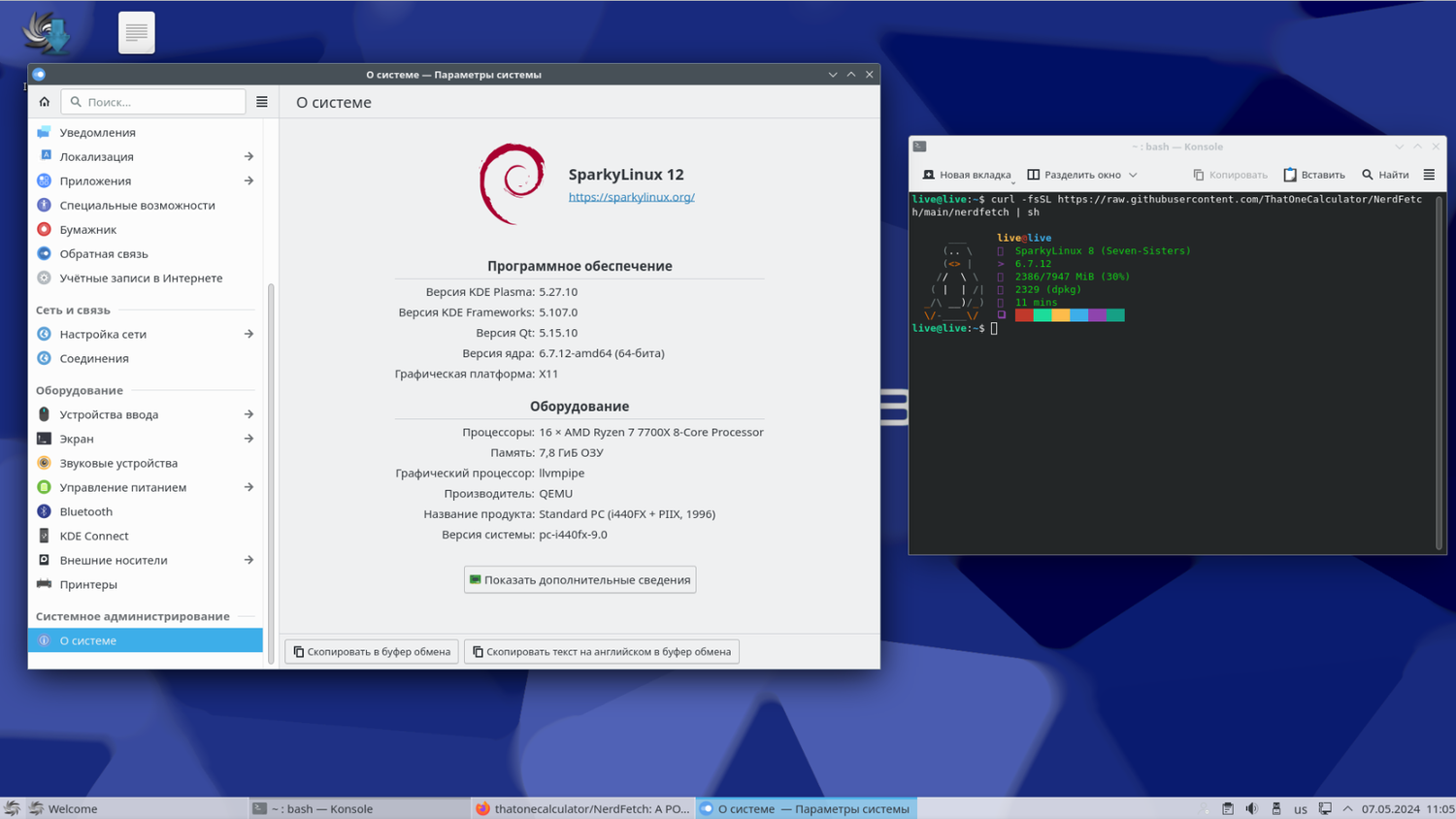Click the pc-i440fx-9.0 system version value
1456x819 pixels.
pos(573,535)
